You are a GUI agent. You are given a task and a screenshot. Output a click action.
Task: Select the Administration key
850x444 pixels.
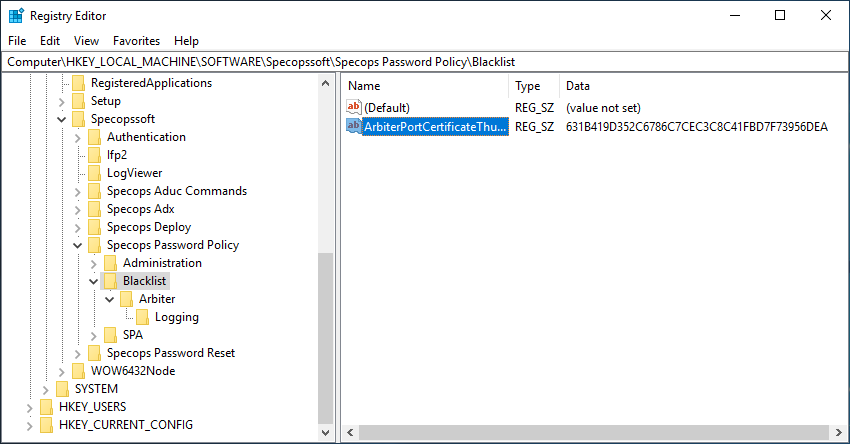[162, 263]
